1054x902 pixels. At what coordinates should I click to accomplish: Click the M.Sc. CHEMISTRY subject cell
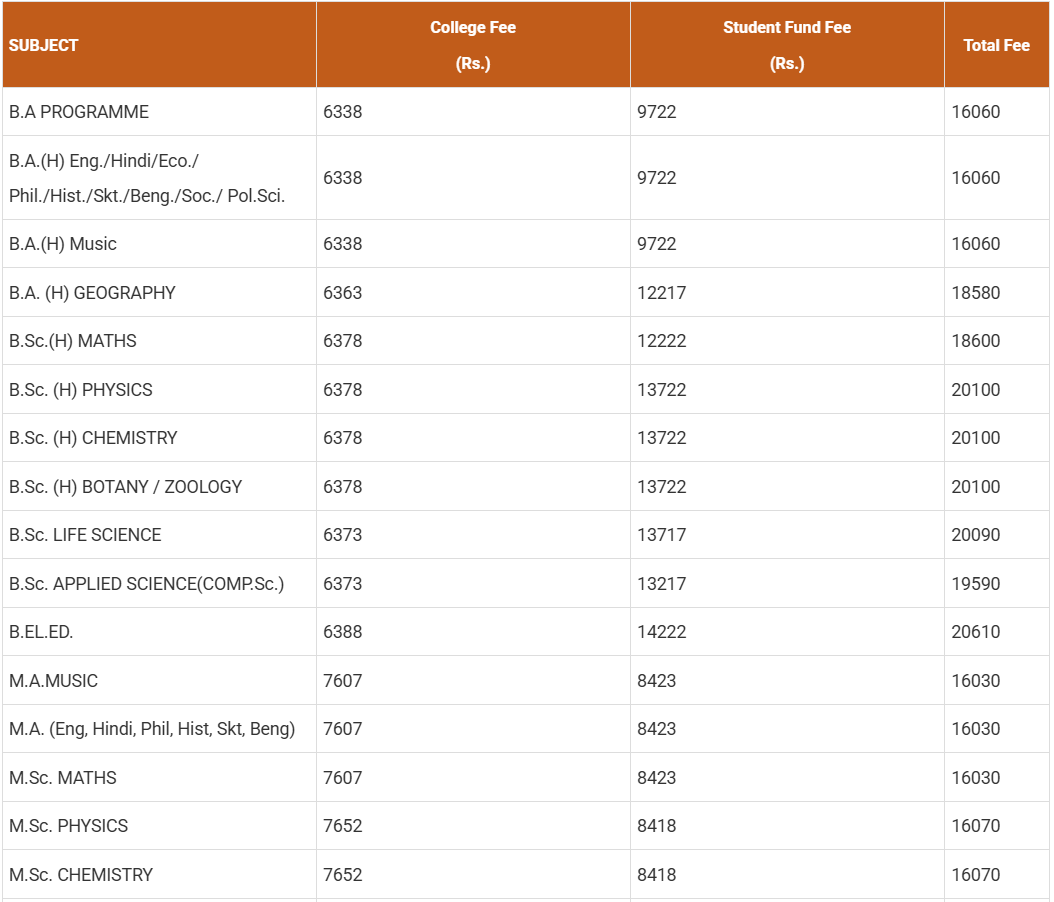(x=81, y=875)
